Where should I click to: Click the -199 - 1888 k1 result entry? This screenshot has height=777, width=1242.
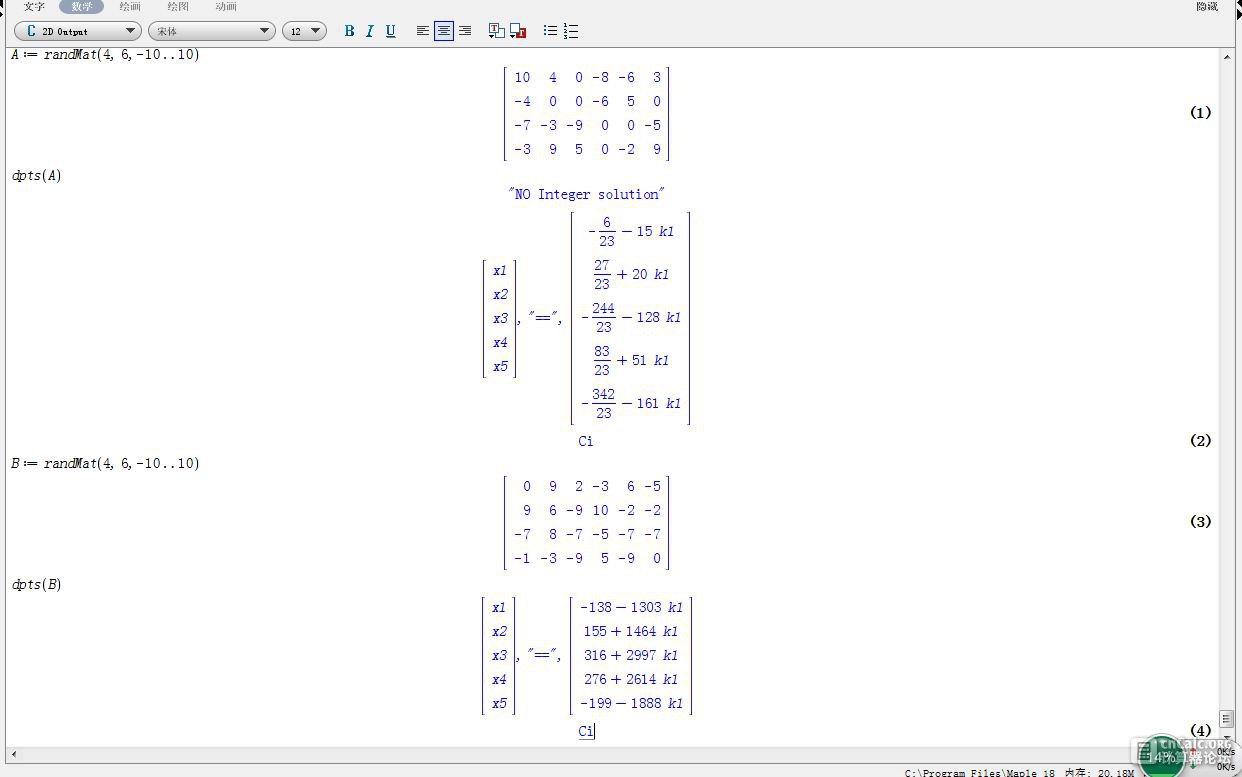point(631,704)
